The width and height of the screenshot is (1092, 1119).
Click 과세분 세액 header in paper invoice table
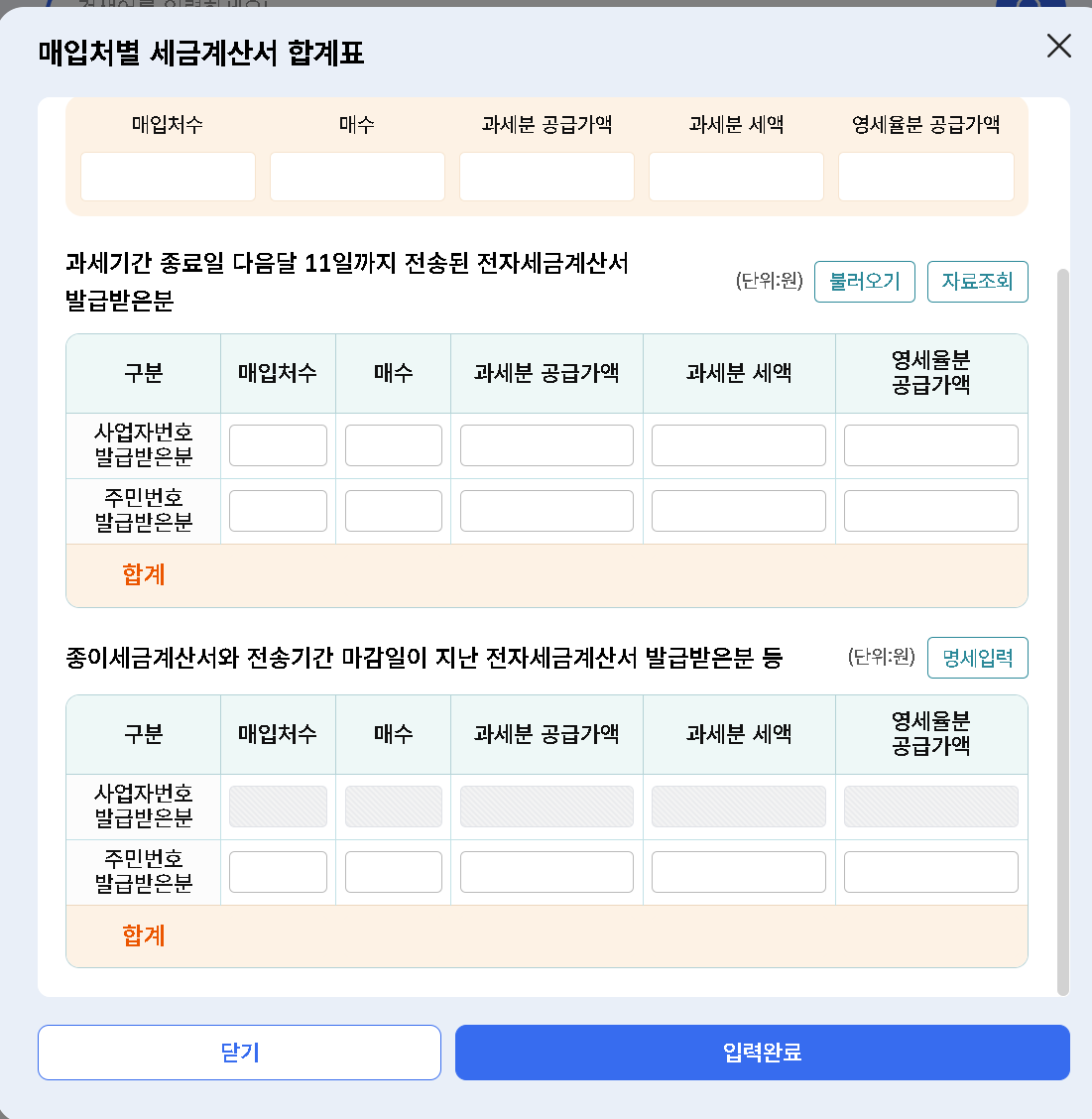[739, 734]
